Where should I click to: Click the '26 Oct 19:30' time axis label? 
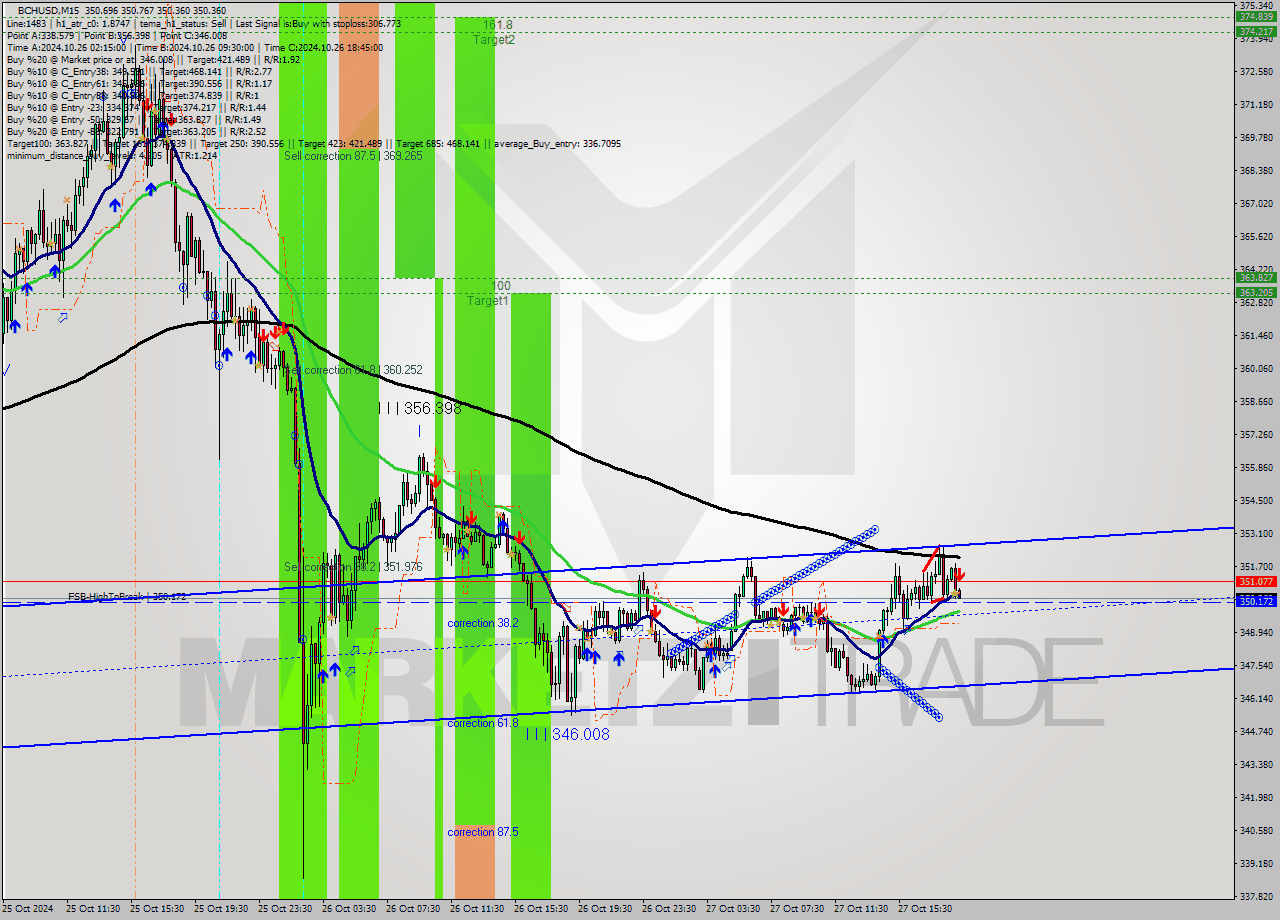604,909
